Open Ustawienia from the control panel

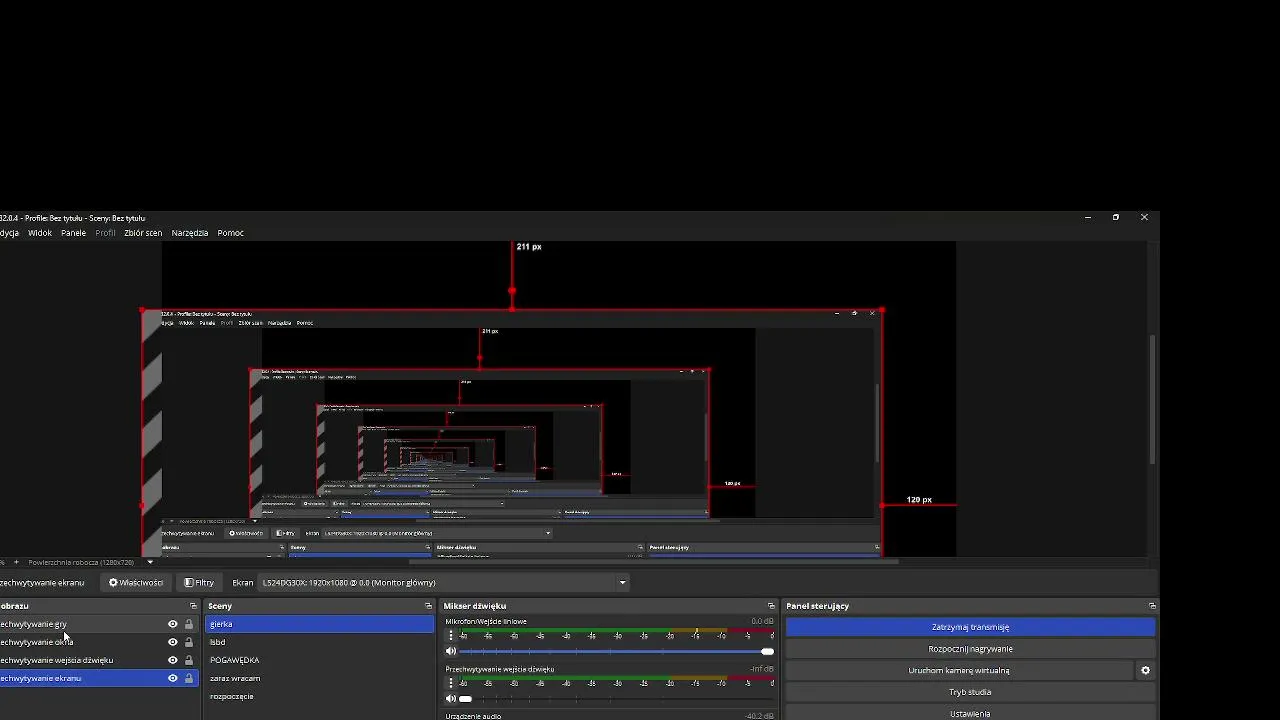970,714
